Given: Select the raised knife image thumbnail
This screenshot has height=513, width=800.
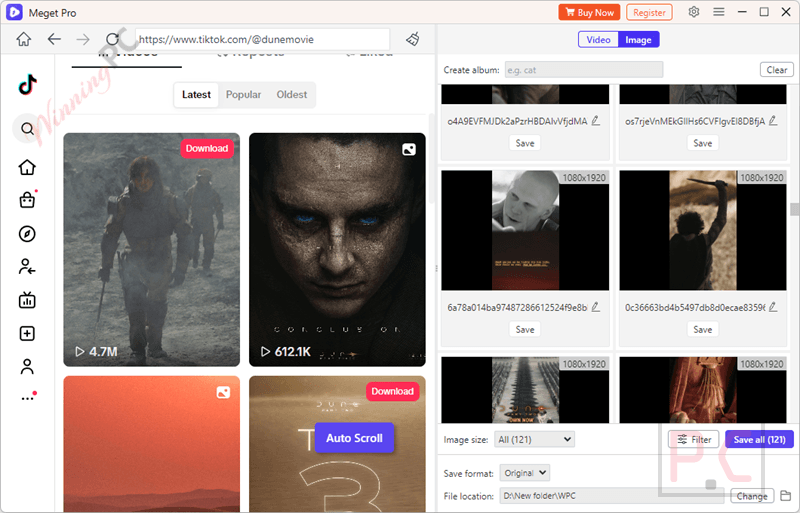Looking at the screenshot, I should click(x=703, y=231).
